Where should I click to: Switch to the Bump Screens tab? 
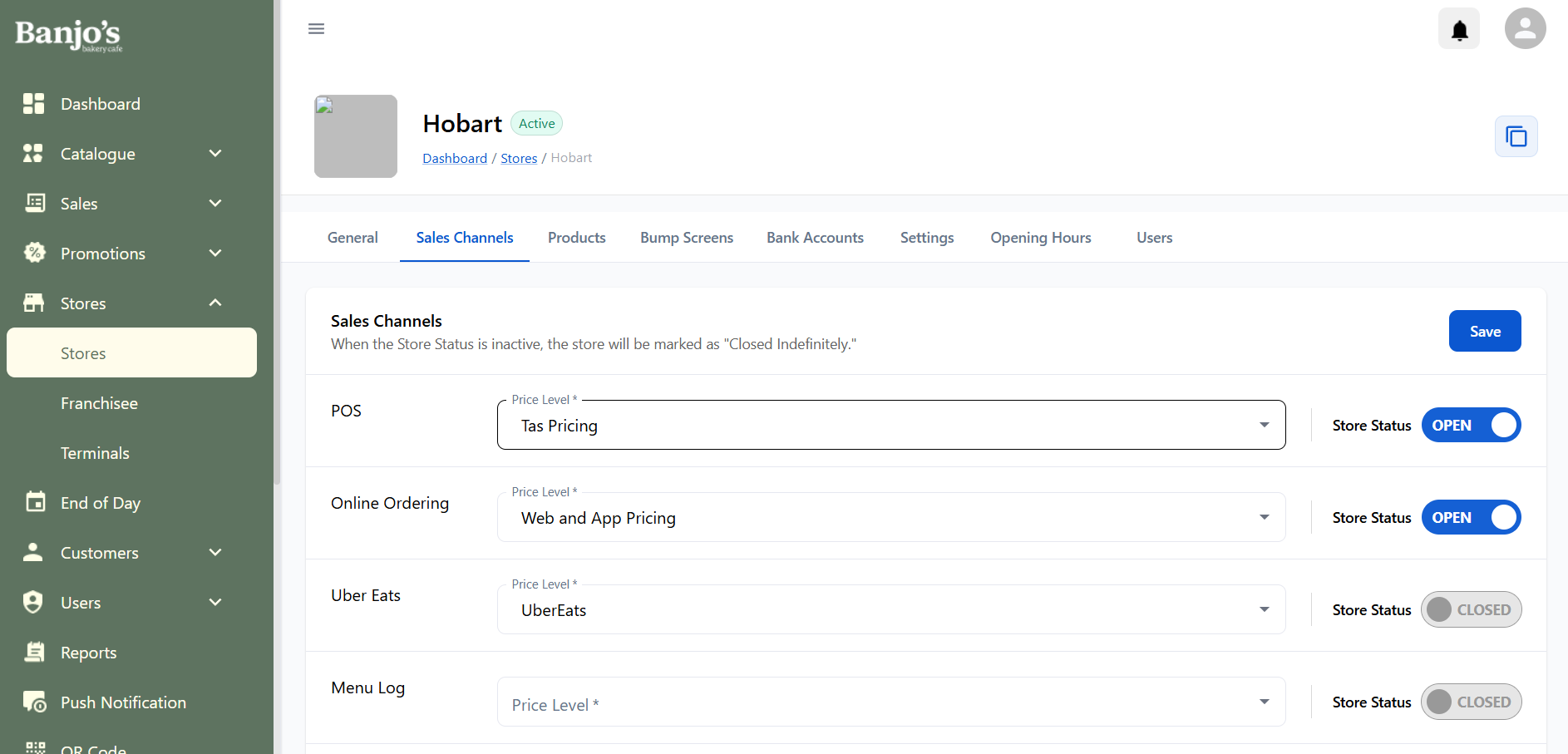pos(686,238)
